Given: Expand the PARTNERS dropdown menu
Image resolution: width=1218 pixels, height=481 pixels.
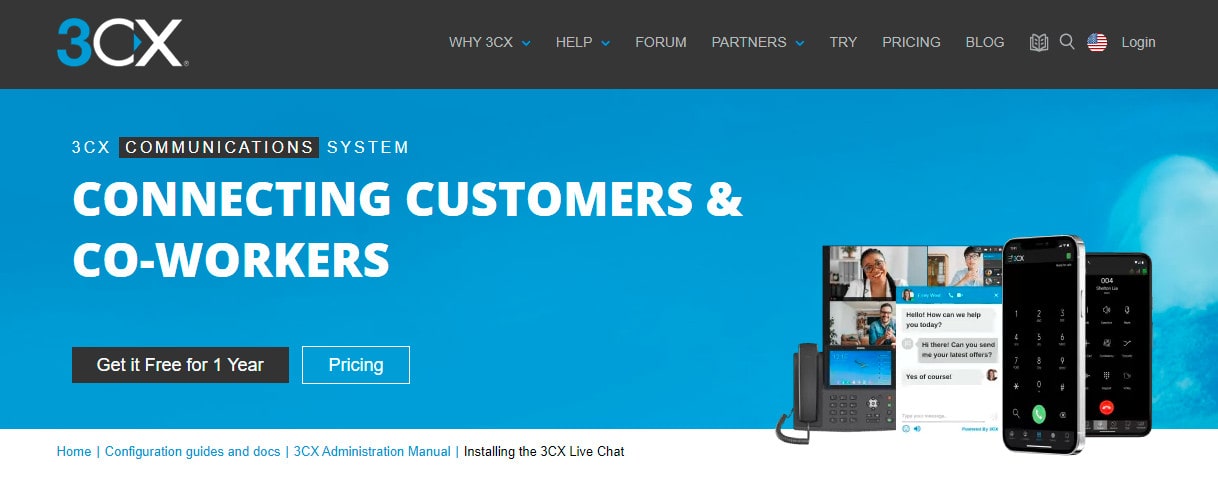Looking at the screenshot, I should tap(758, 42).
